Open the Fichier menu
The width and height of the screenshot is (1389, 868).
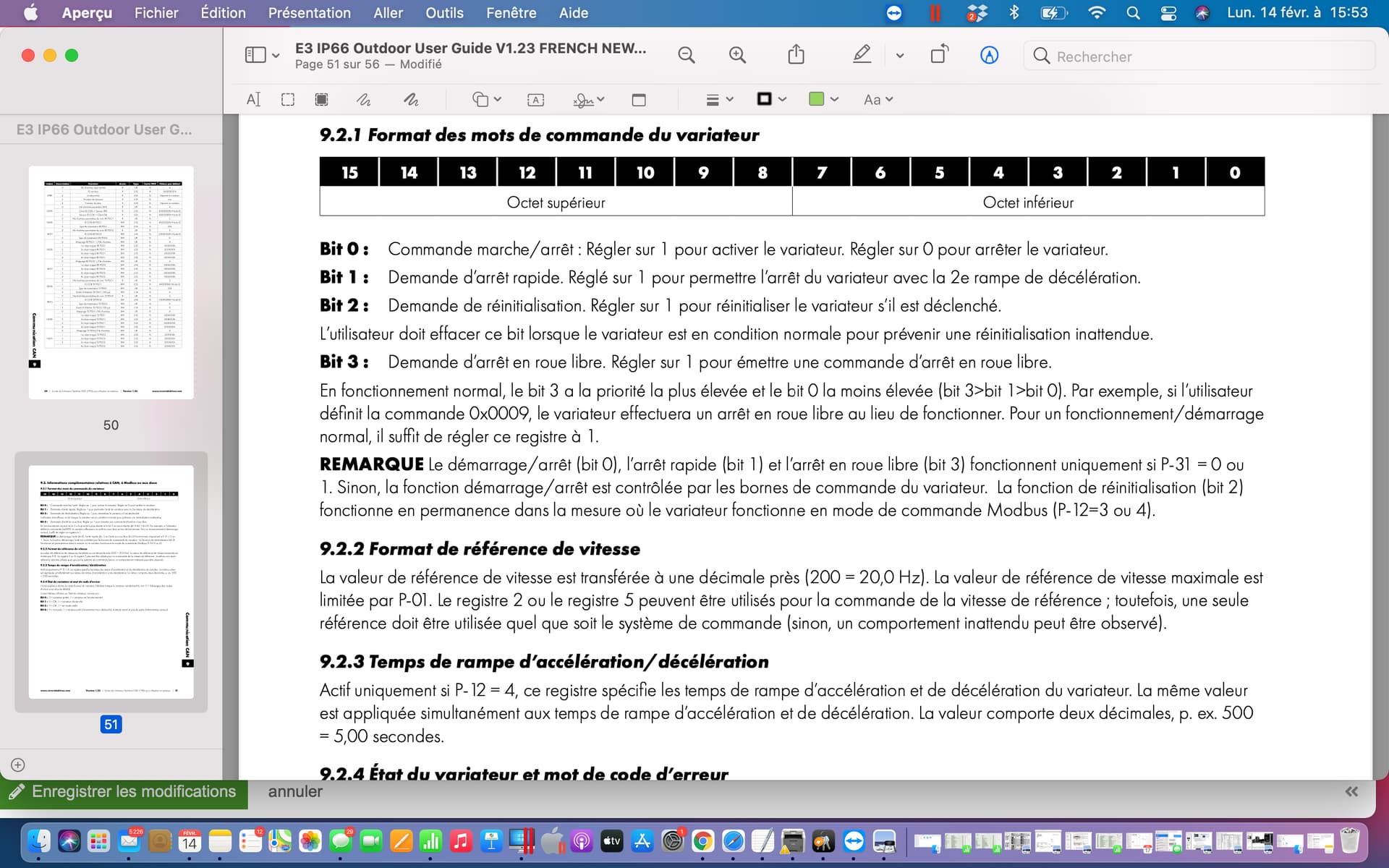click(156, 13)
